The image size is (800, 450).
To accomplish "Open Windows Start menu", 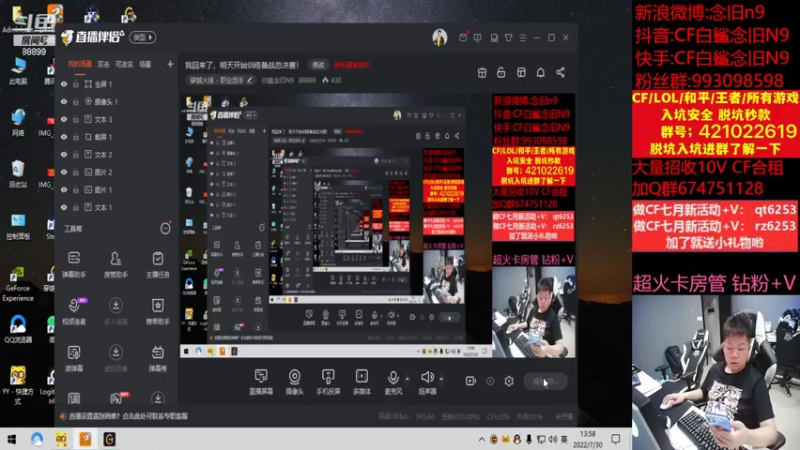I will tap(11, 439).
